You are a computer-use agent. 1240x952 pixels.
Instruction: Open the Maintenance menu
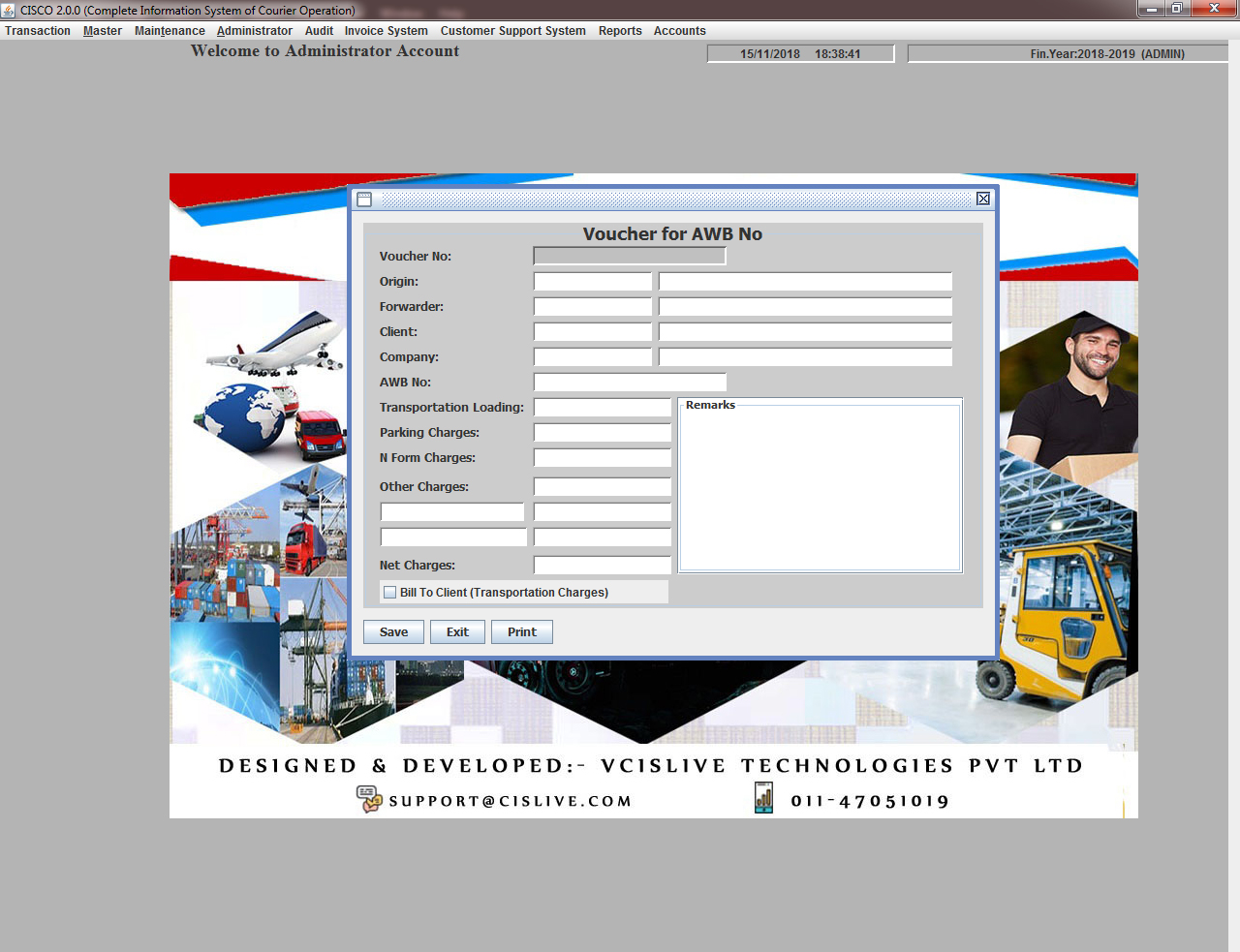point(170,31)
